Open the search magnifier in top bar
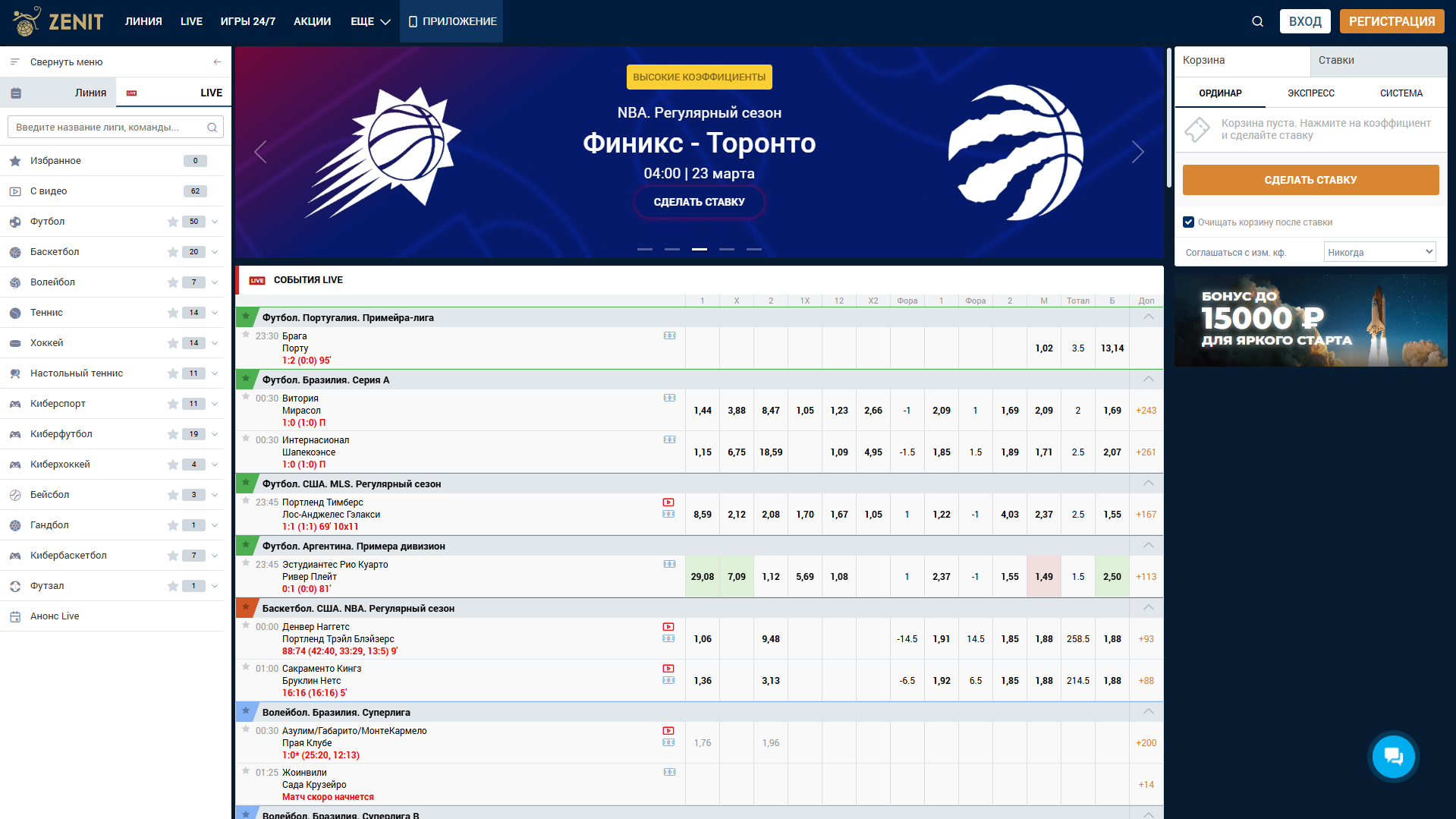The width and height of the screenshot is (1456, 819). click(1257, 21)
